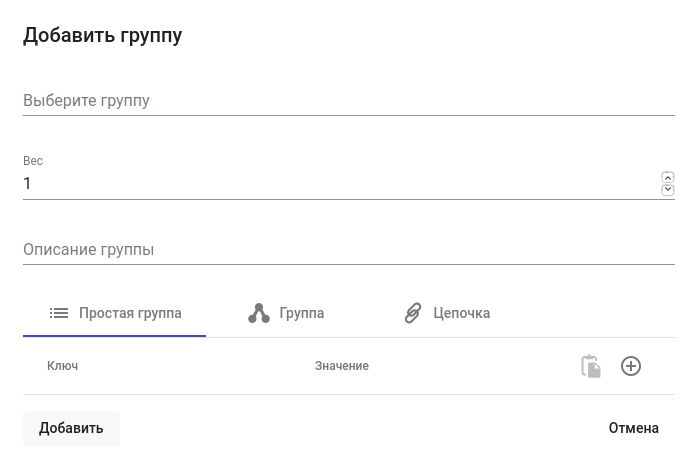Click the Добавить группу dialog title
This screenshot has width=694, height=456.
102,36
